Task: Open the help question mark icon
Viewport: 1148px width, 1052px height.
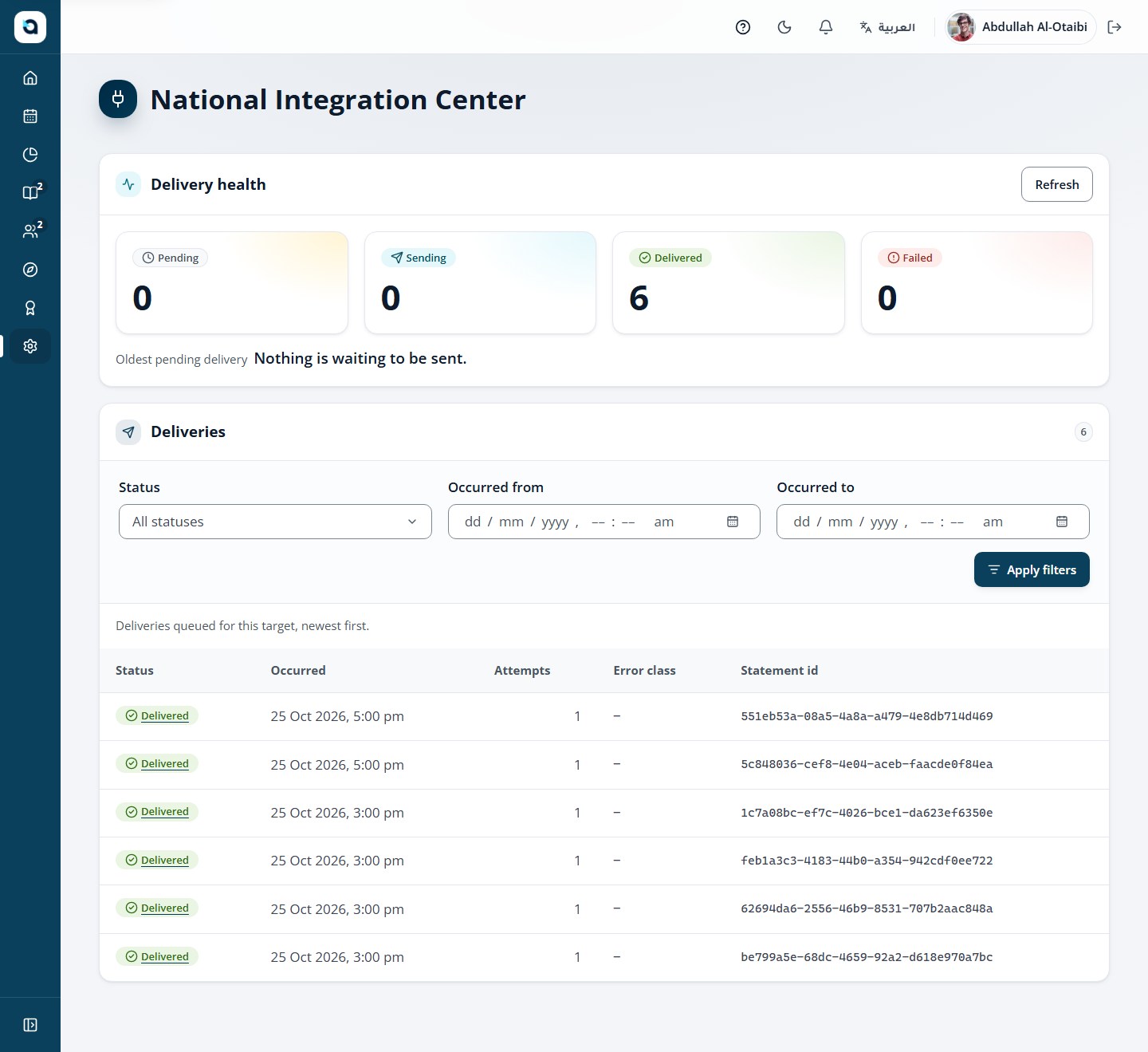Action: pyautogui.click(x=743, y=27)
